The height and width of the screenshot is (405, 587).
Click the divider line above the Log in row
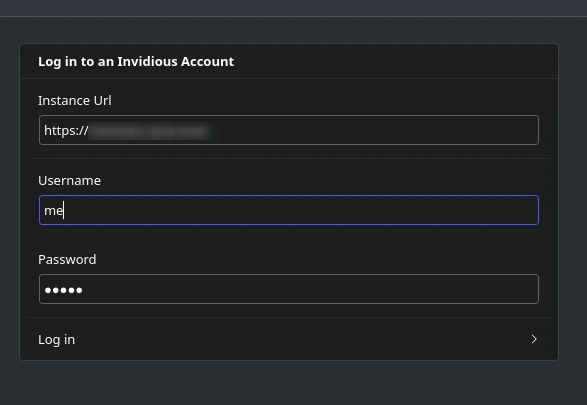point(289,317)
